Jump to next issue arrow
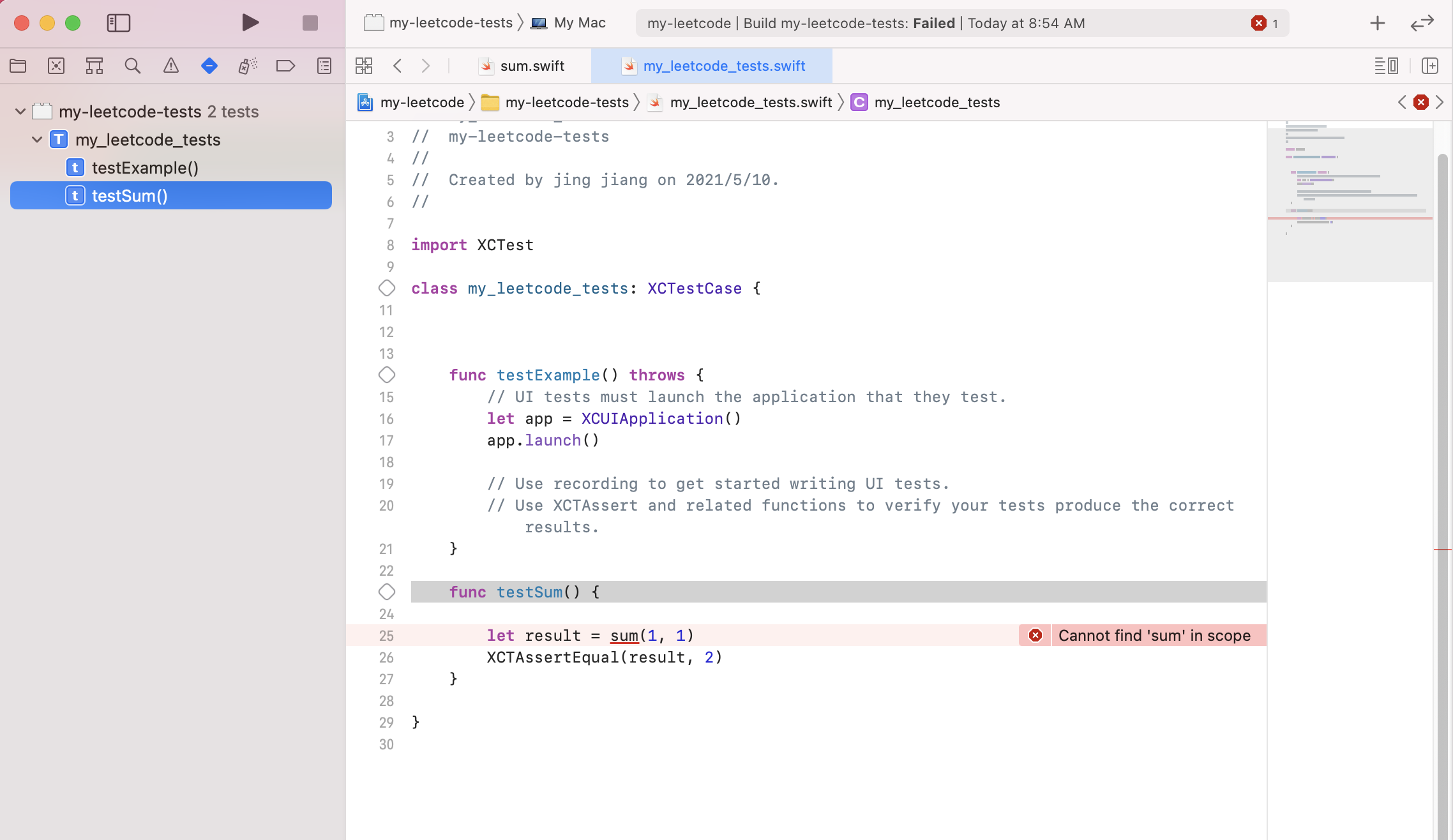1453x840 pixels. (1440, 102)
